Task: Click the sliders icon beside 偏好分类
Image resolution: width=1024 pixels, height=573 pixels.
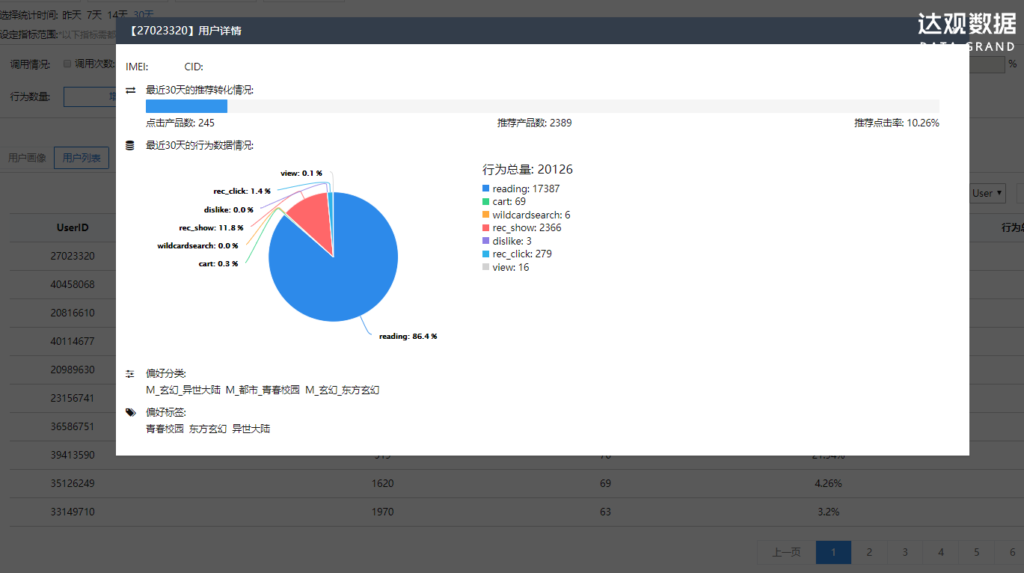Action: (130, 373)
